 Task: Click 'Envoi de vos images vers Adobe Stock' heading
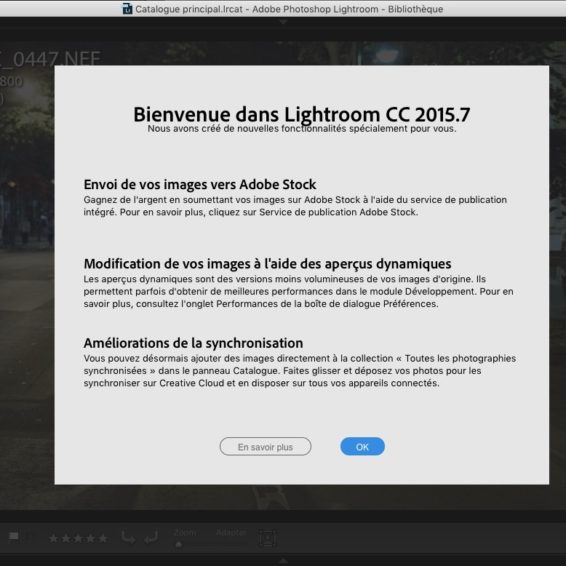(200, 184)
